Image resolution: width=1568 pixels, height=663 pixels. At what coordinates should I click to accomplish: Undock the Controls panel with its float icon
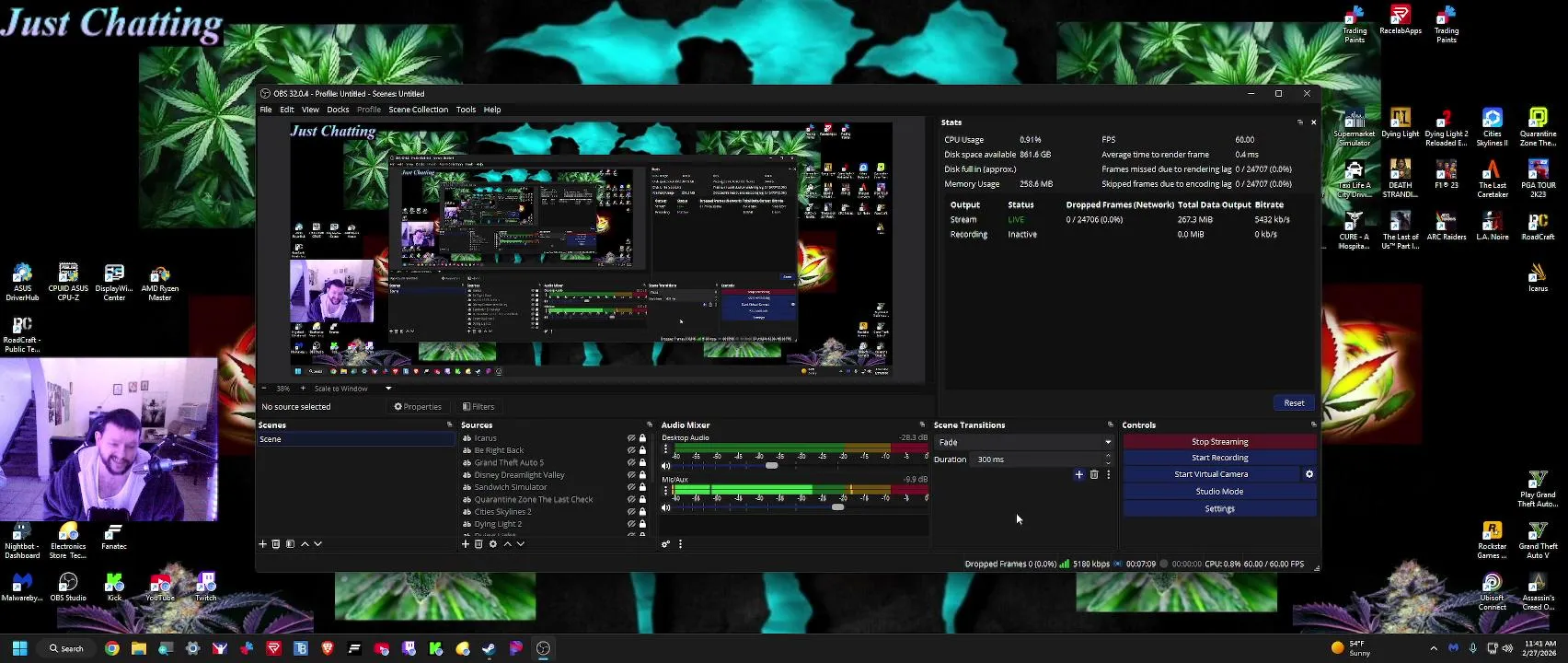click(x=1313, y=425)
